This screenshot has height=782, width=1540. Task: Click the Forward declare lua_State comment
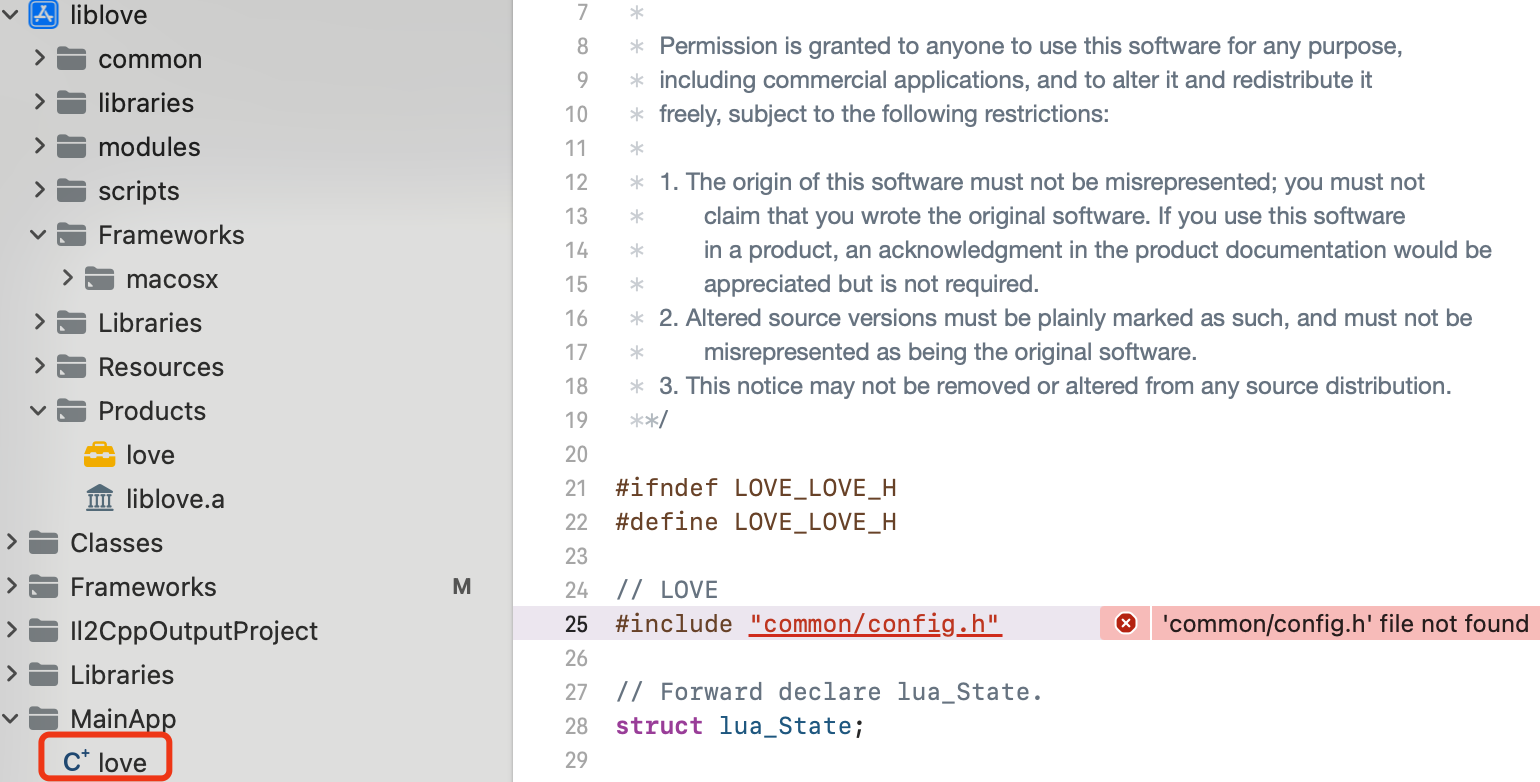click(829, 692)
